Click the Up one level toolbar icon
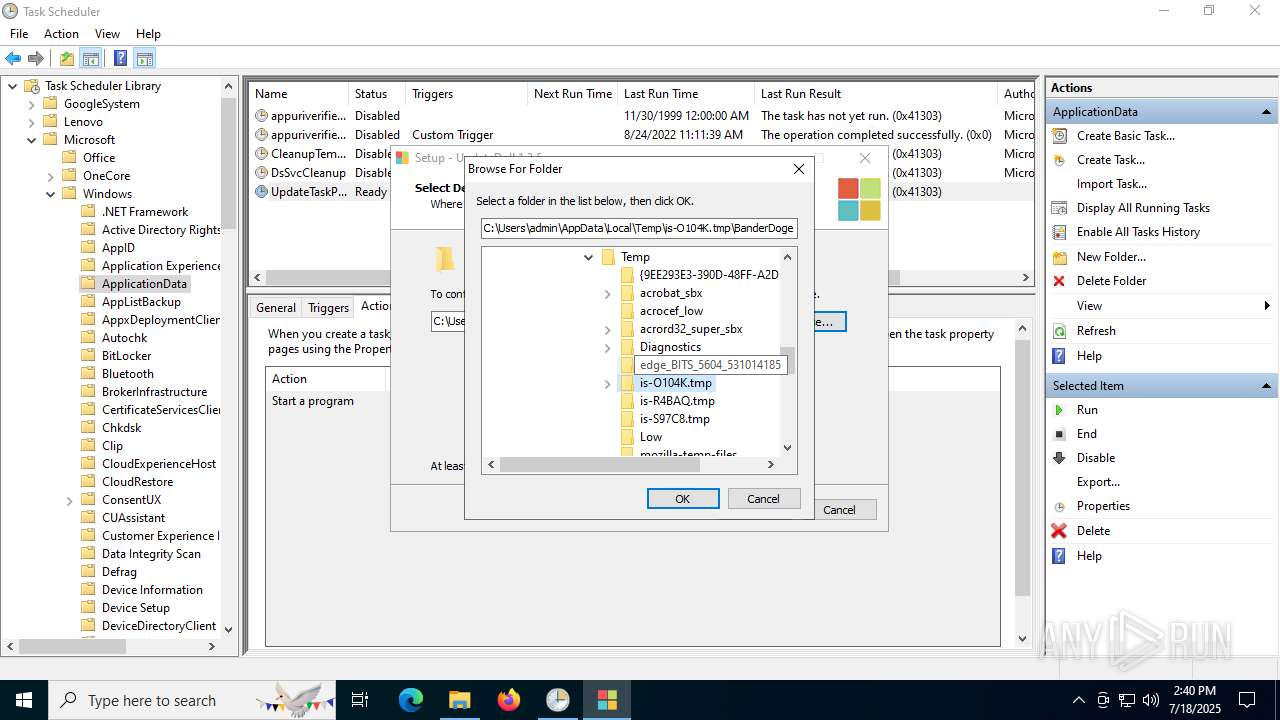 [66, 58]
